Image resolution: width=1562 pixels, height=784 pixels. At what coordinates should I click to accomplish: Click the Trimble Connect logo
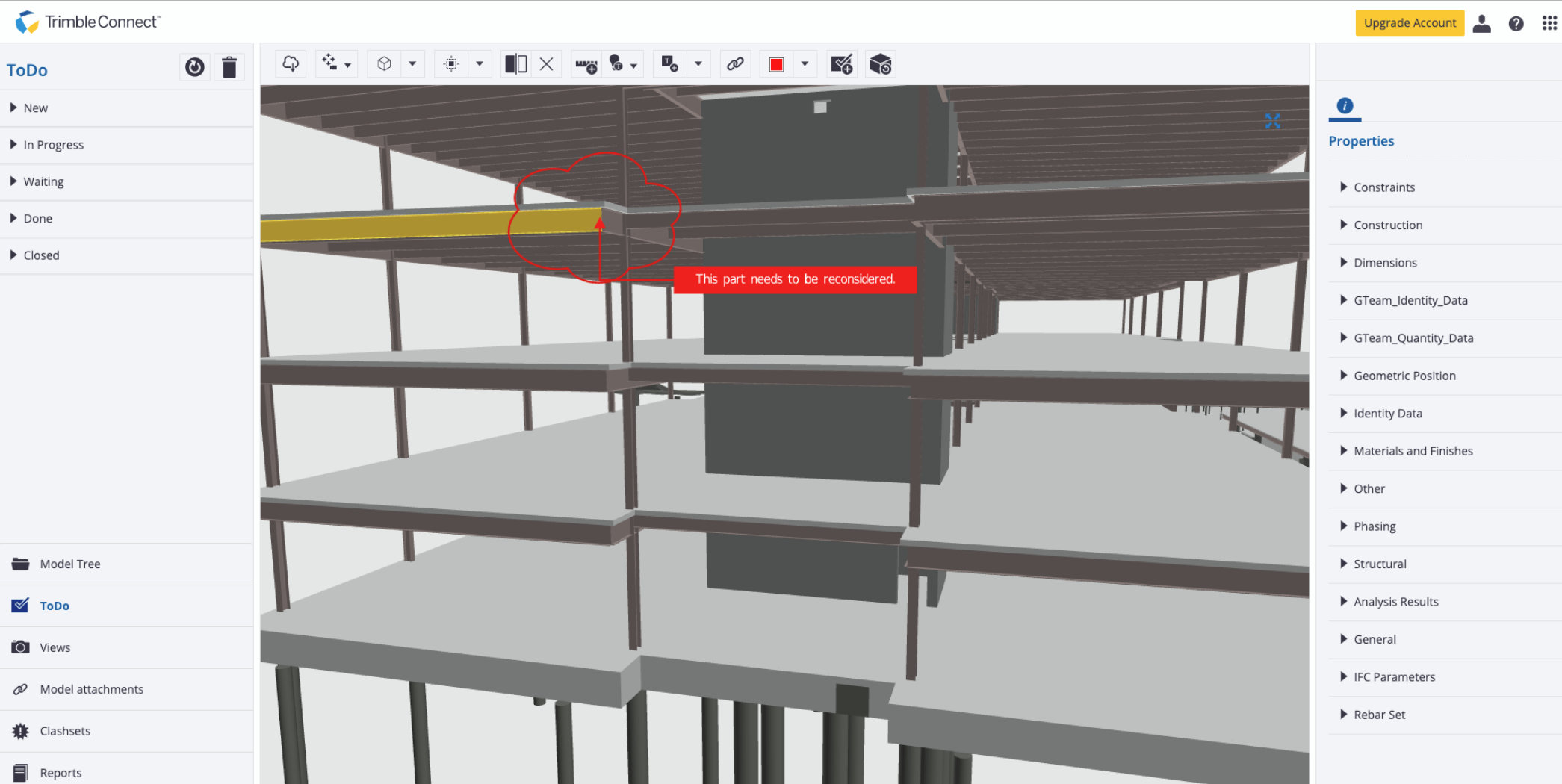(87, 22)
